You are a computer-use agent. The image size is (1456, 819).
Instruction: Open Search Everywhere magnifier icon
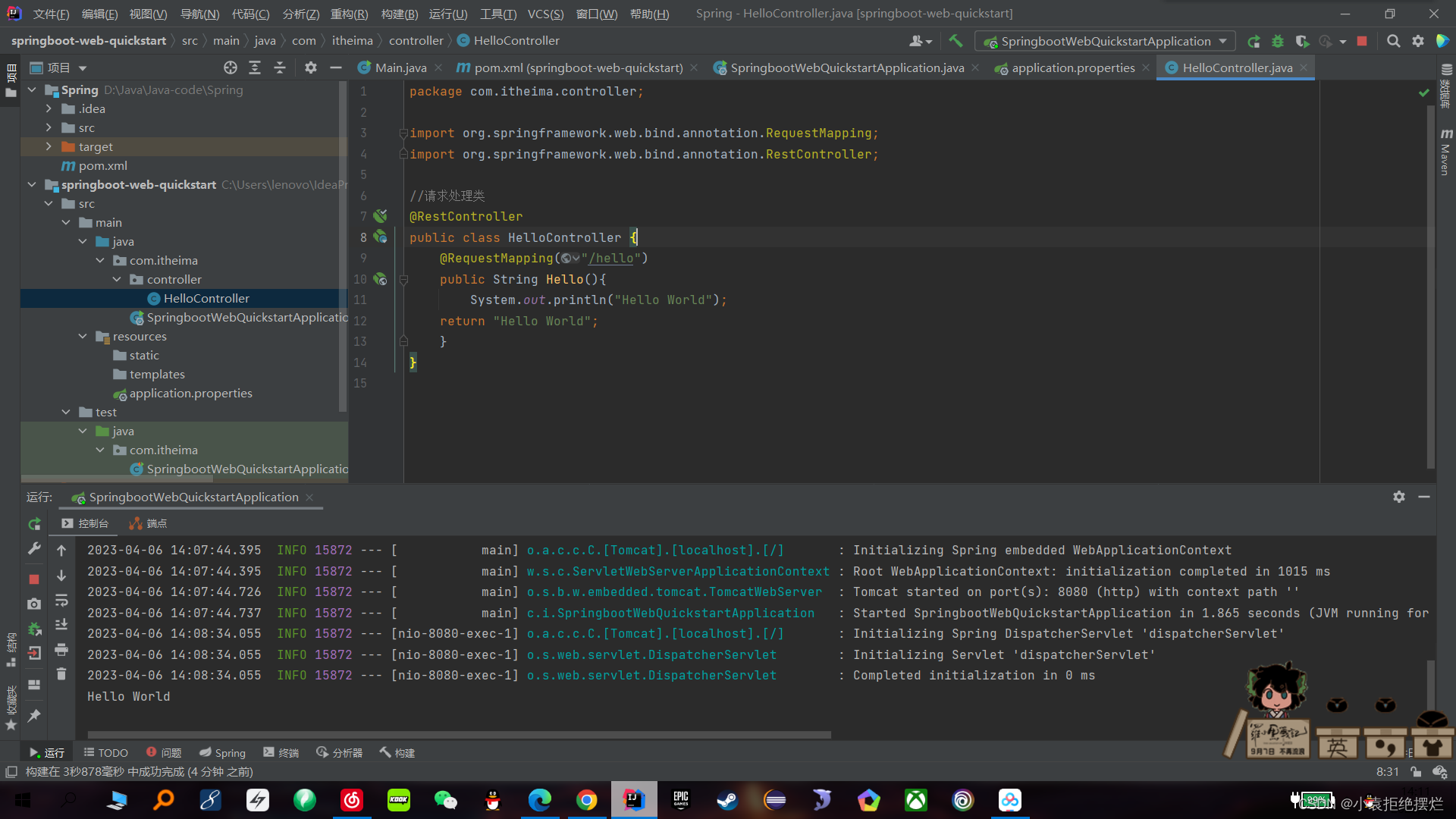1393,41
